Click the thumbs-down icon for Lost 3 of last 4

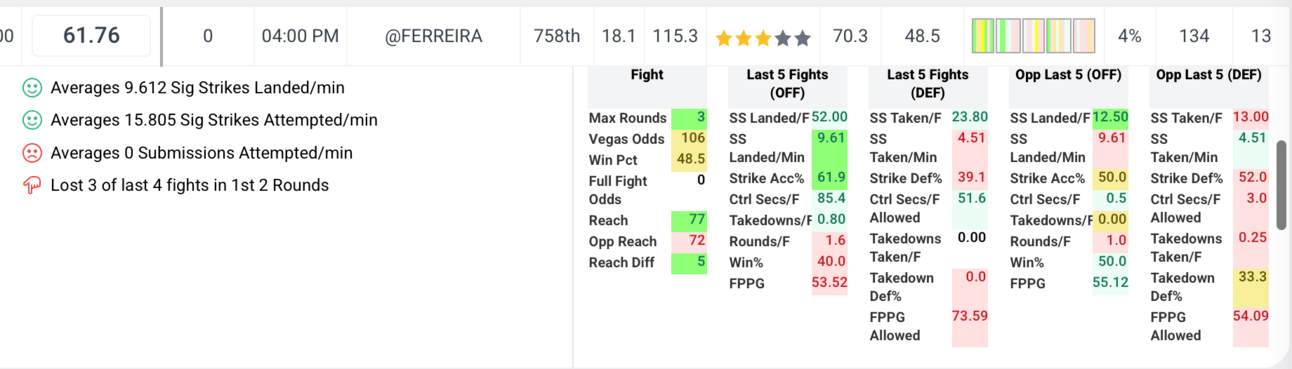point(32,185)
